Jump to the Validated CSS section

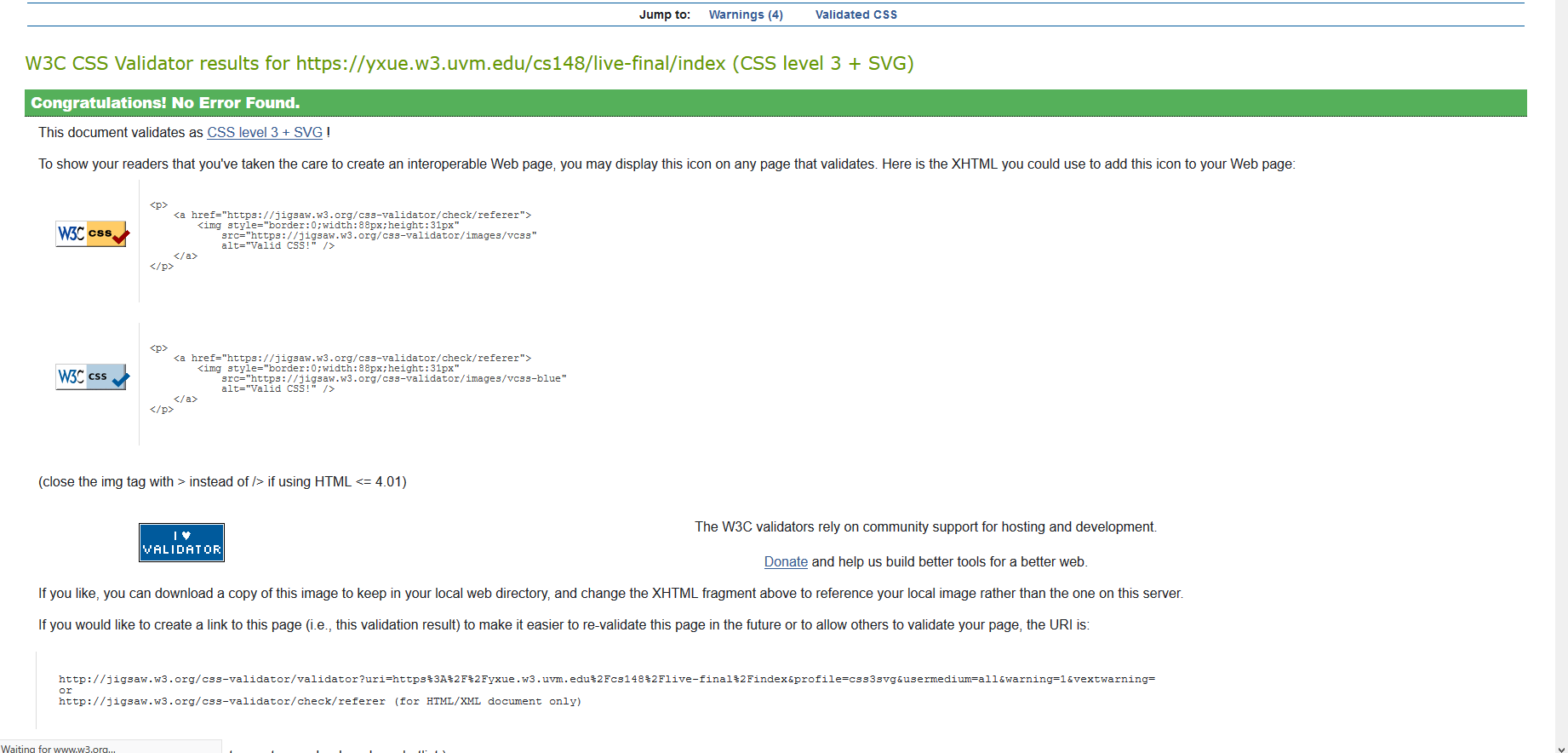(856, 14)
